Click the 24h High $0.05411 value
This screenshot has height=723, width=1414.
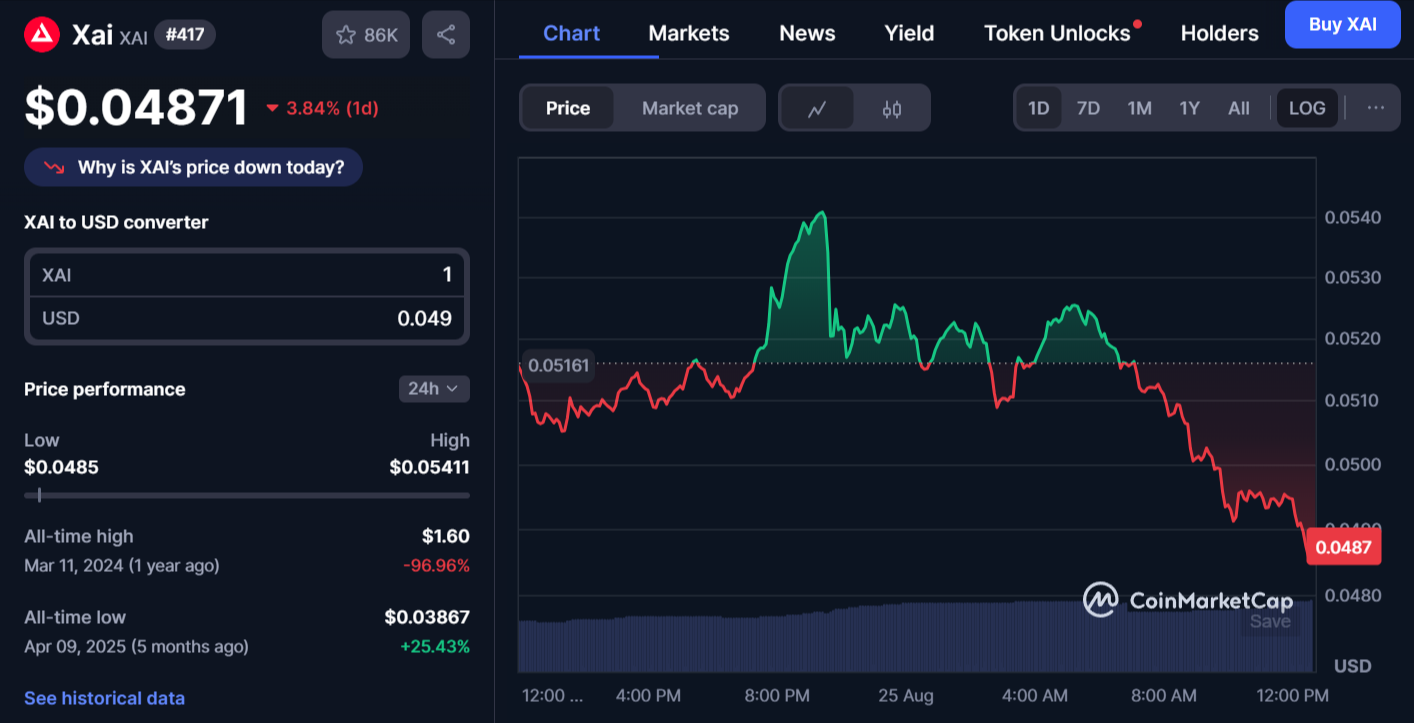430,467
